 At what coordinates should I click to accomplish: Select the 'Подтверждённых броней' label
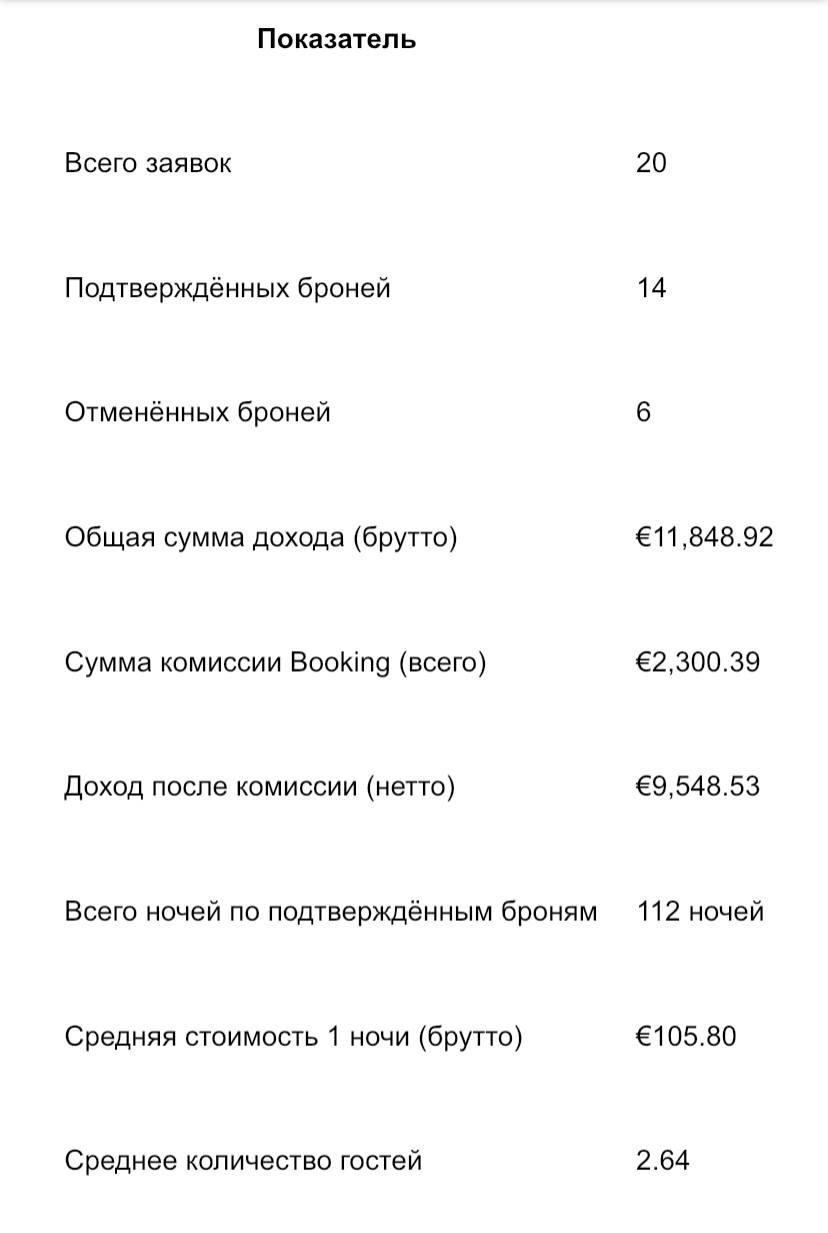click(x=227, y=288)
